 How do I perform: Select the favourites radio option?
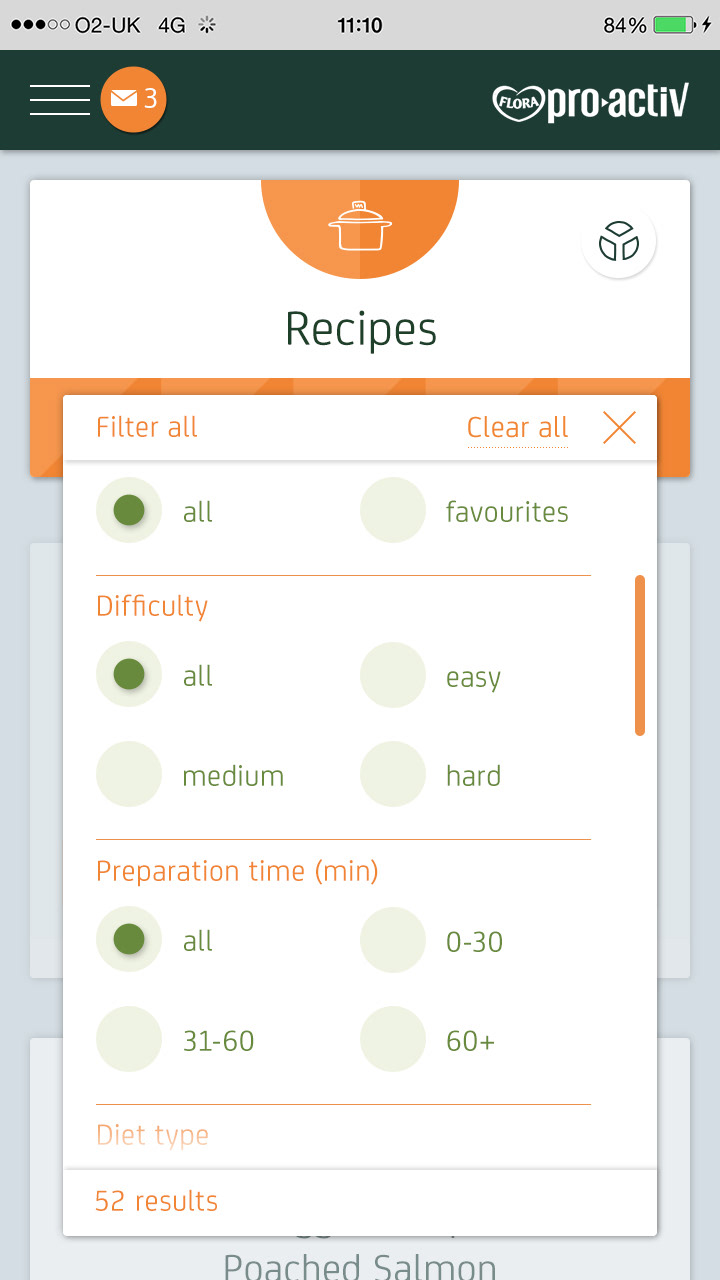[x=393, y=511]
